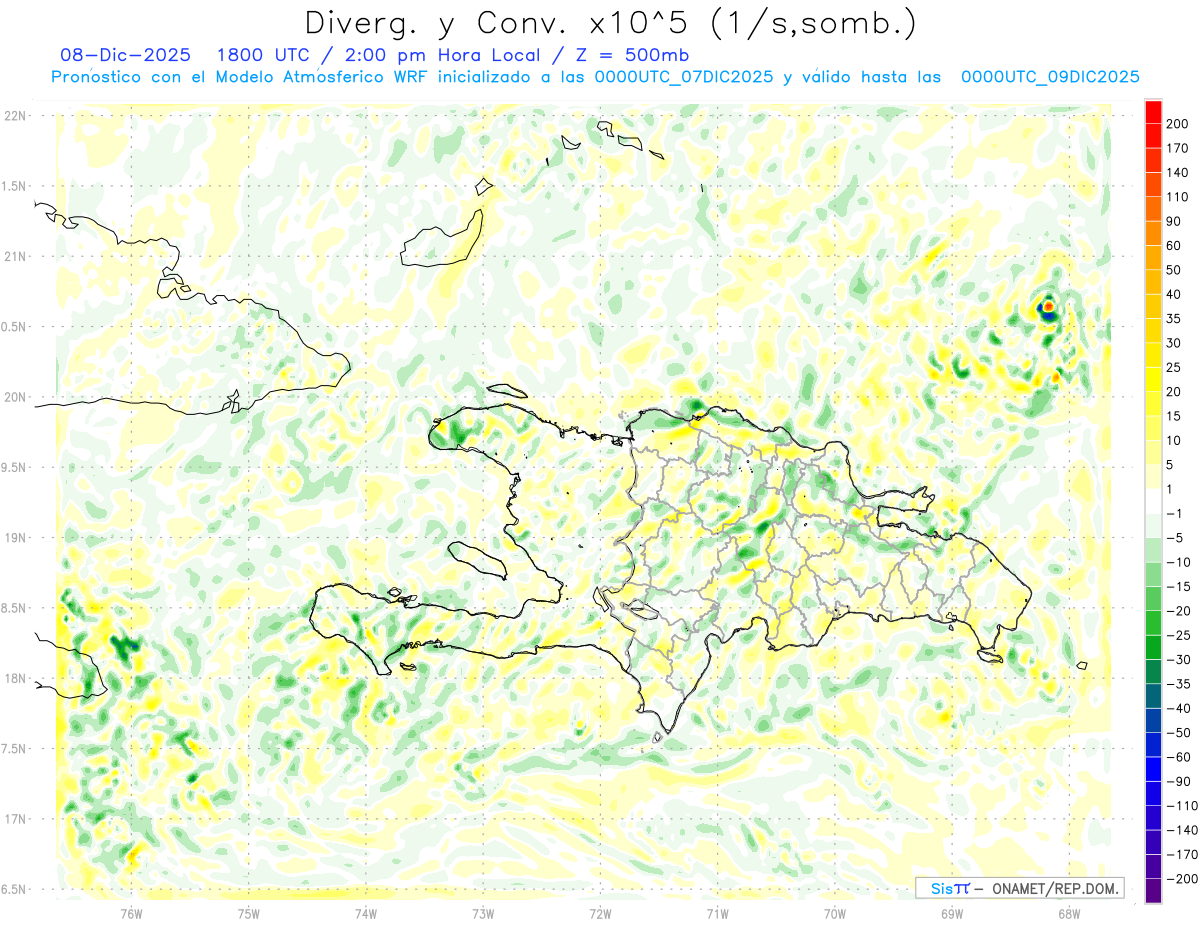
Task: Click the forecast date "08-Dic-2025"
Action: (126, 54)
